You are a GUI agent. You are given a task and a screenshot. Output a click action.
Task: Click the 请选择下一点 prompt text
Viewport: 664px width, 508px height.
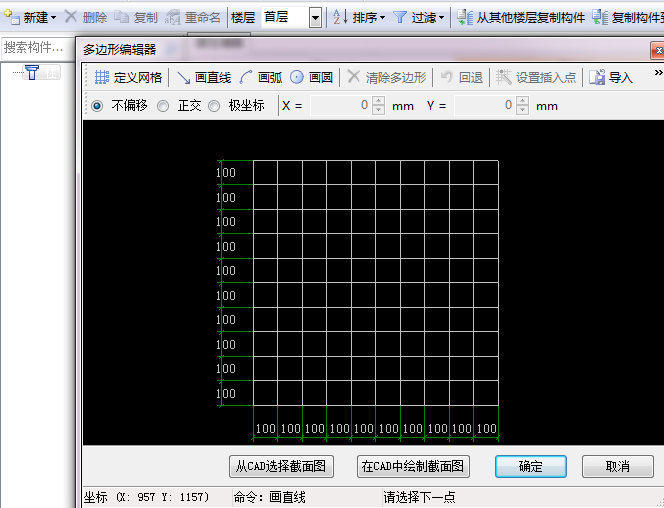click(x=419, y=497)
